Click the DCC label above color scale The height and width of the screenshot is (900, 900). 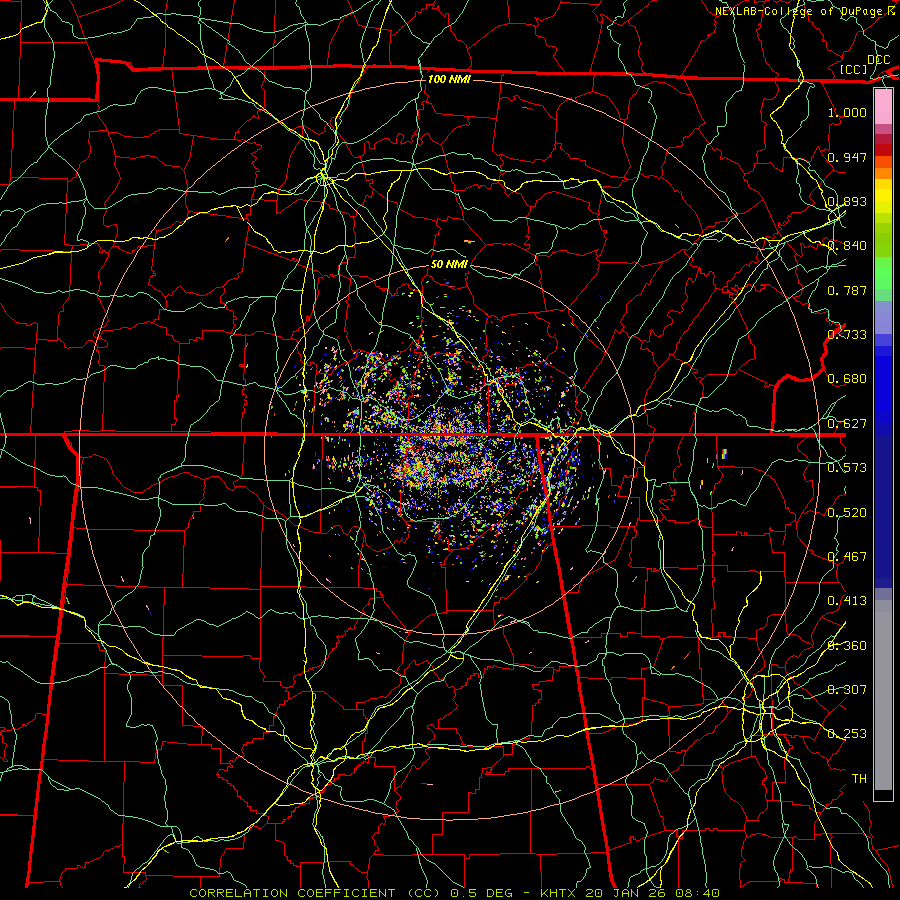coord(878,60)
